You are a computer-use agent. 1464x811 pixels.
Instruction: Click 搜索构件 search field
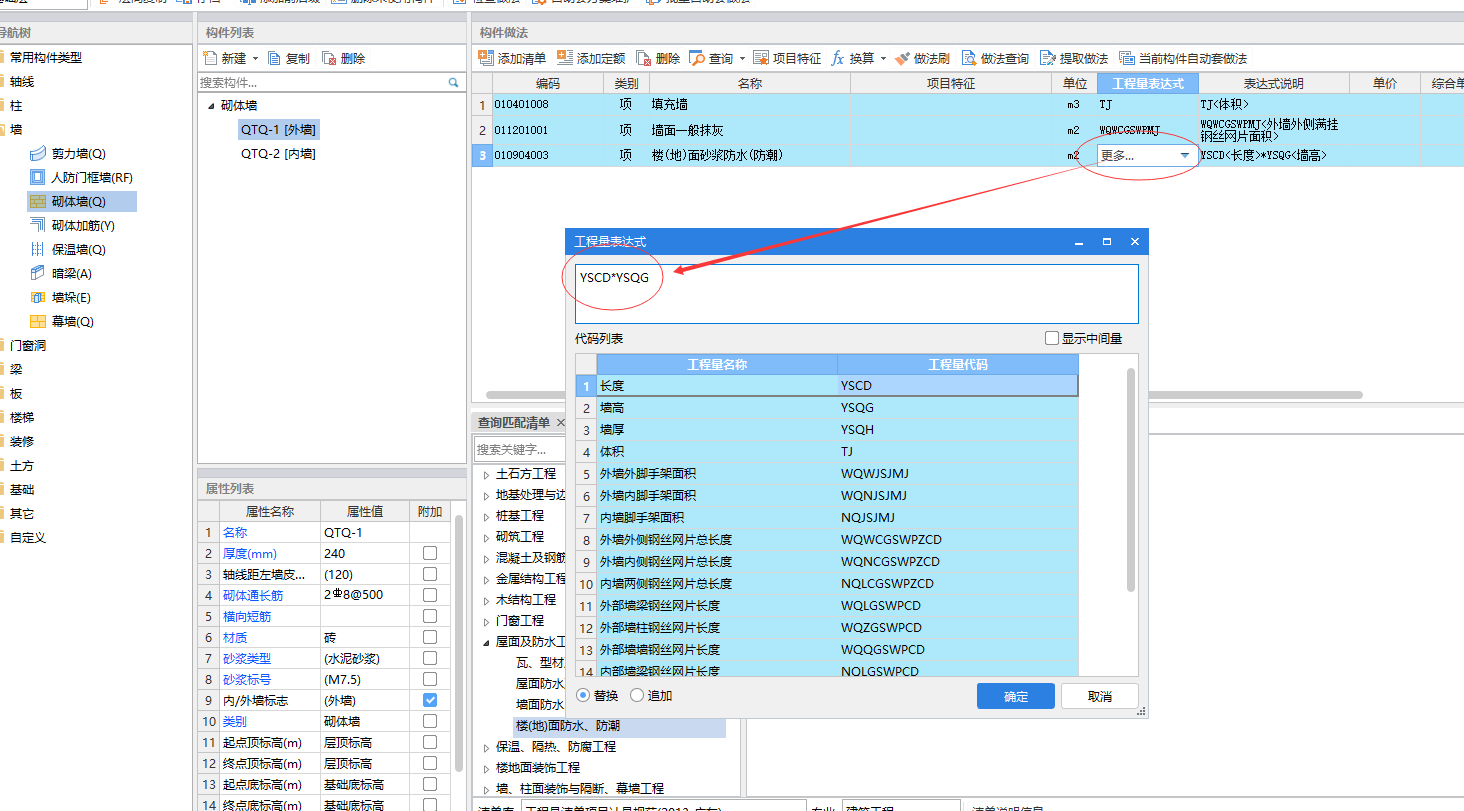pos(322,83)
